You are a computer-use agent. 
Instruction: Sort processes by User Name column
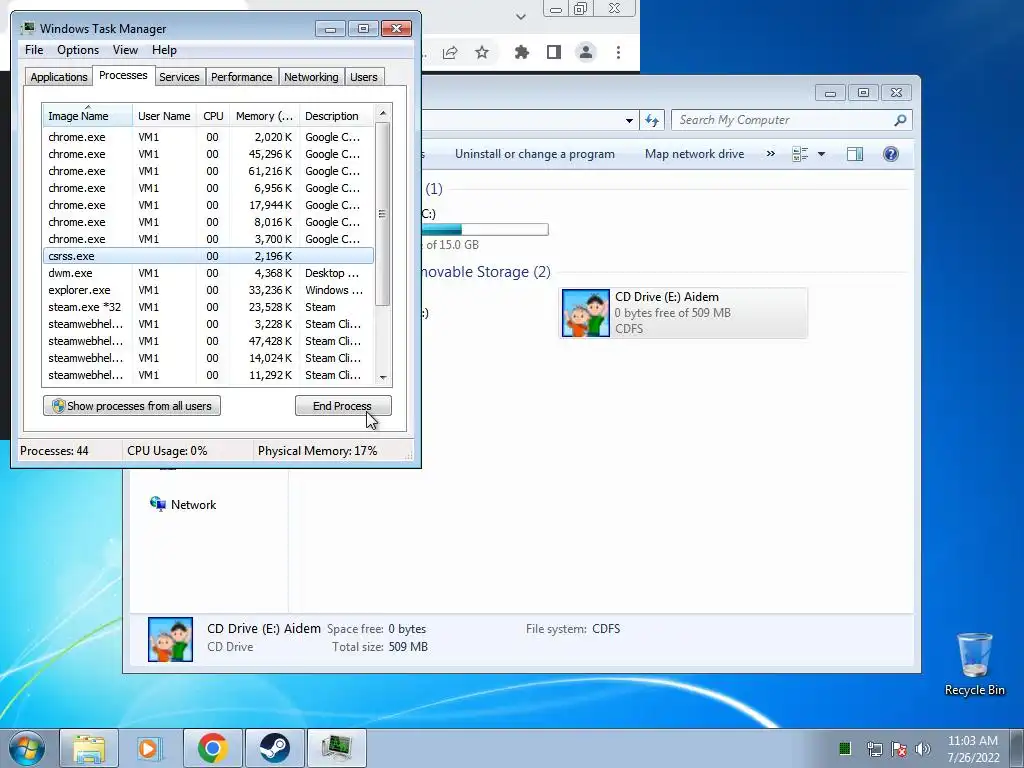(164, 116)
